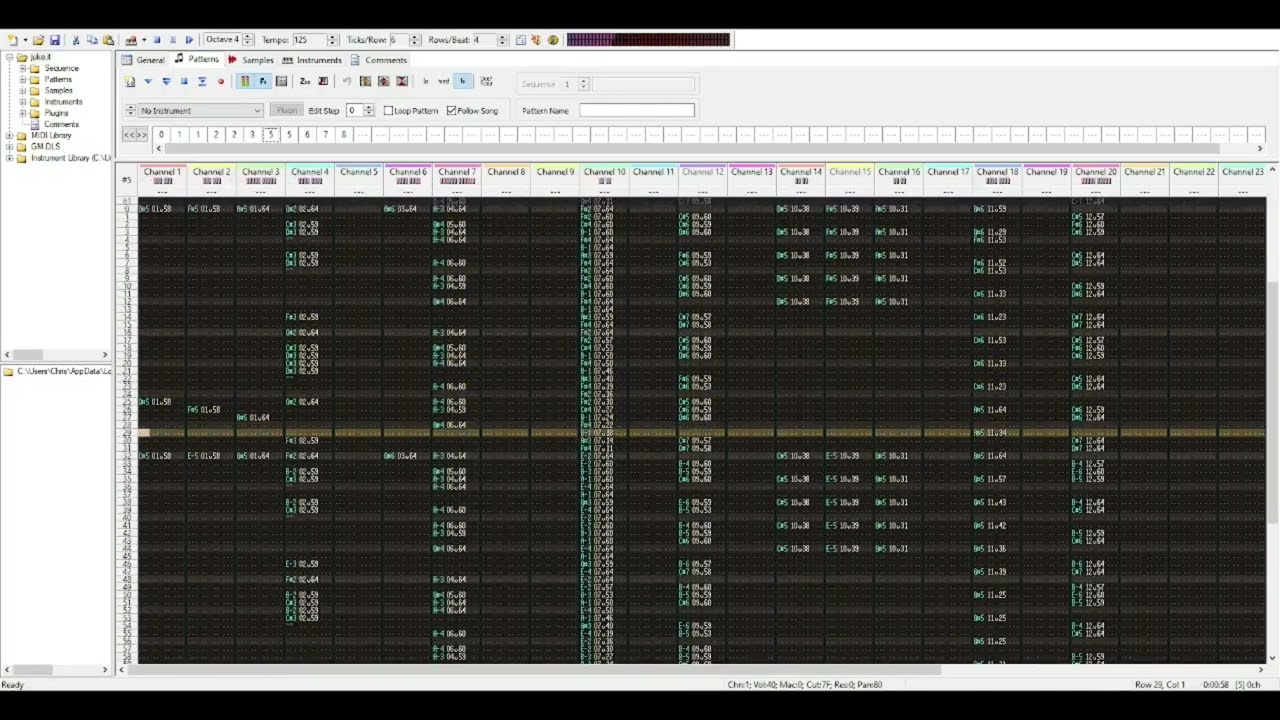Expand the Instruments tree folder

[22, 101]
